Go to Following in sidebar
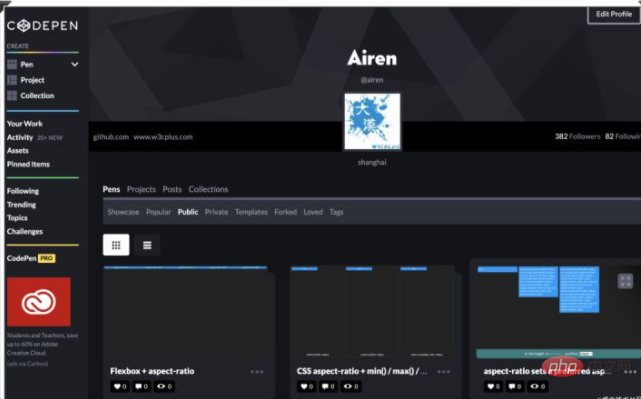This screenshot has height=399, width=641. tap(23, 191)
